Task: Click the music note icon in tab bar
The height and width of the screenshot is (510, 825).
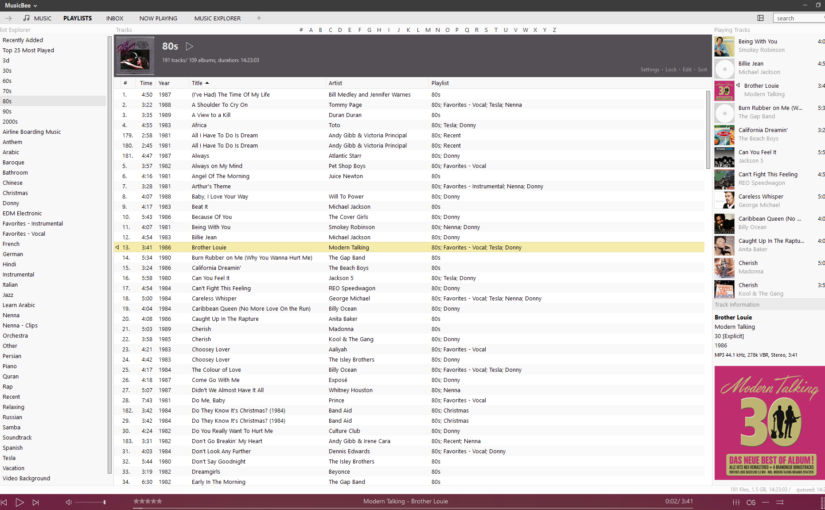Action: 26,18
